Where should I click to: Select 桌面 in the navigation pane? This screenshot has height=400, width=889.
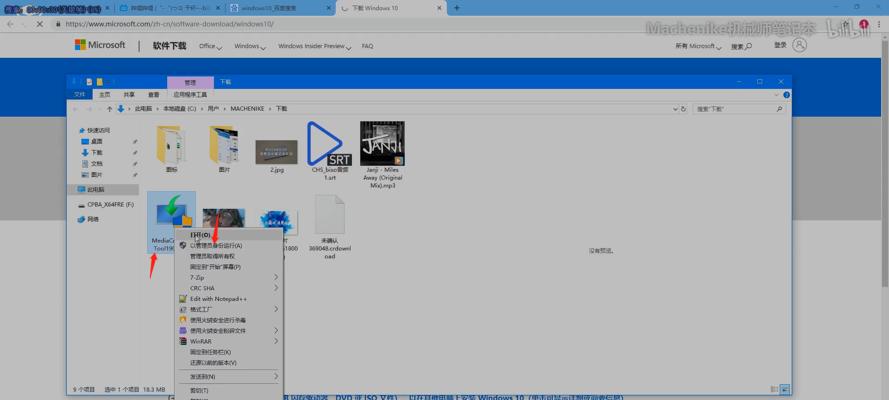(x=96, y=142)
